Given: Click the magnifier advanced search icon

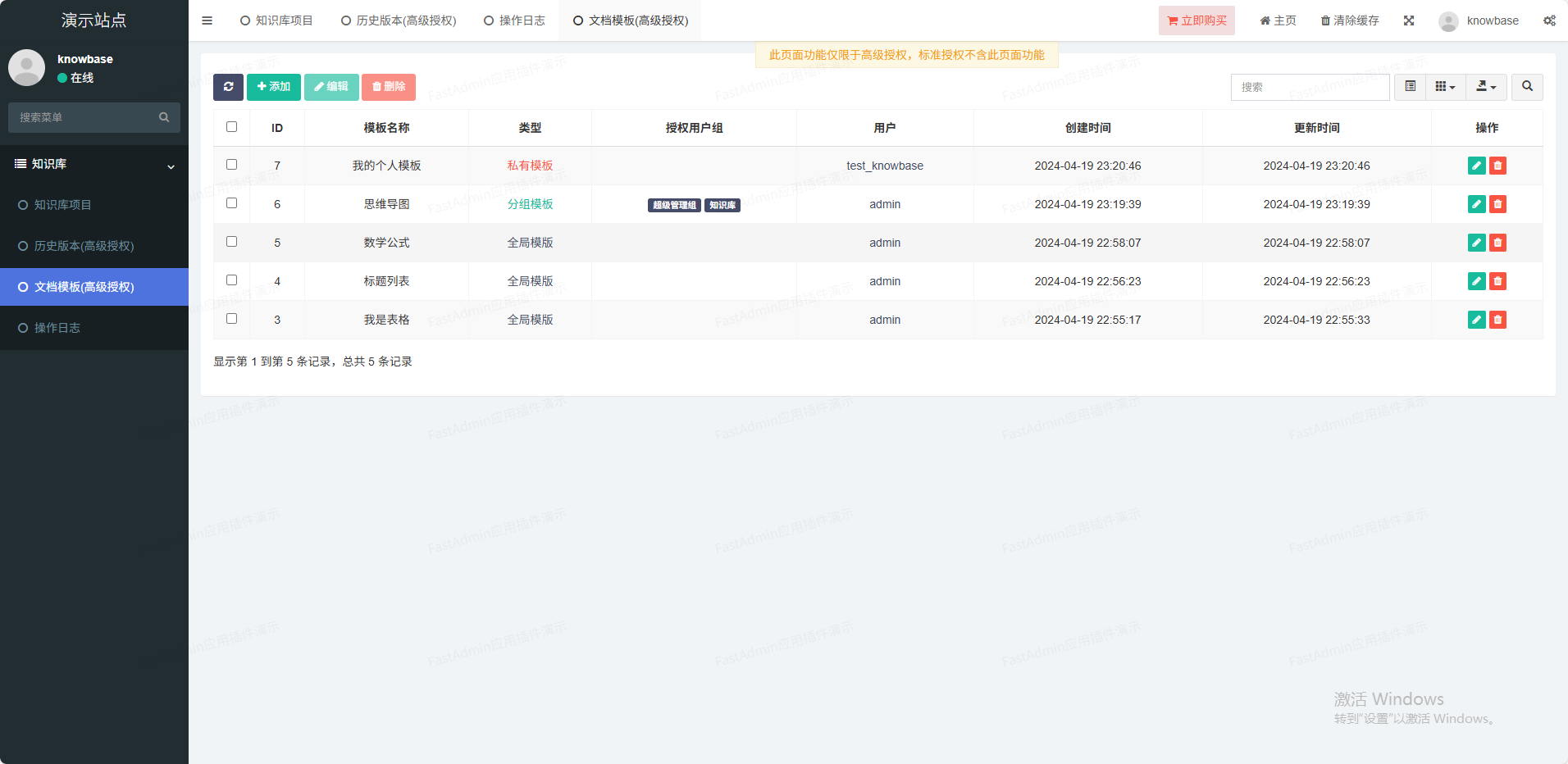Looking at the screenshot, I should coord(1527,87).
